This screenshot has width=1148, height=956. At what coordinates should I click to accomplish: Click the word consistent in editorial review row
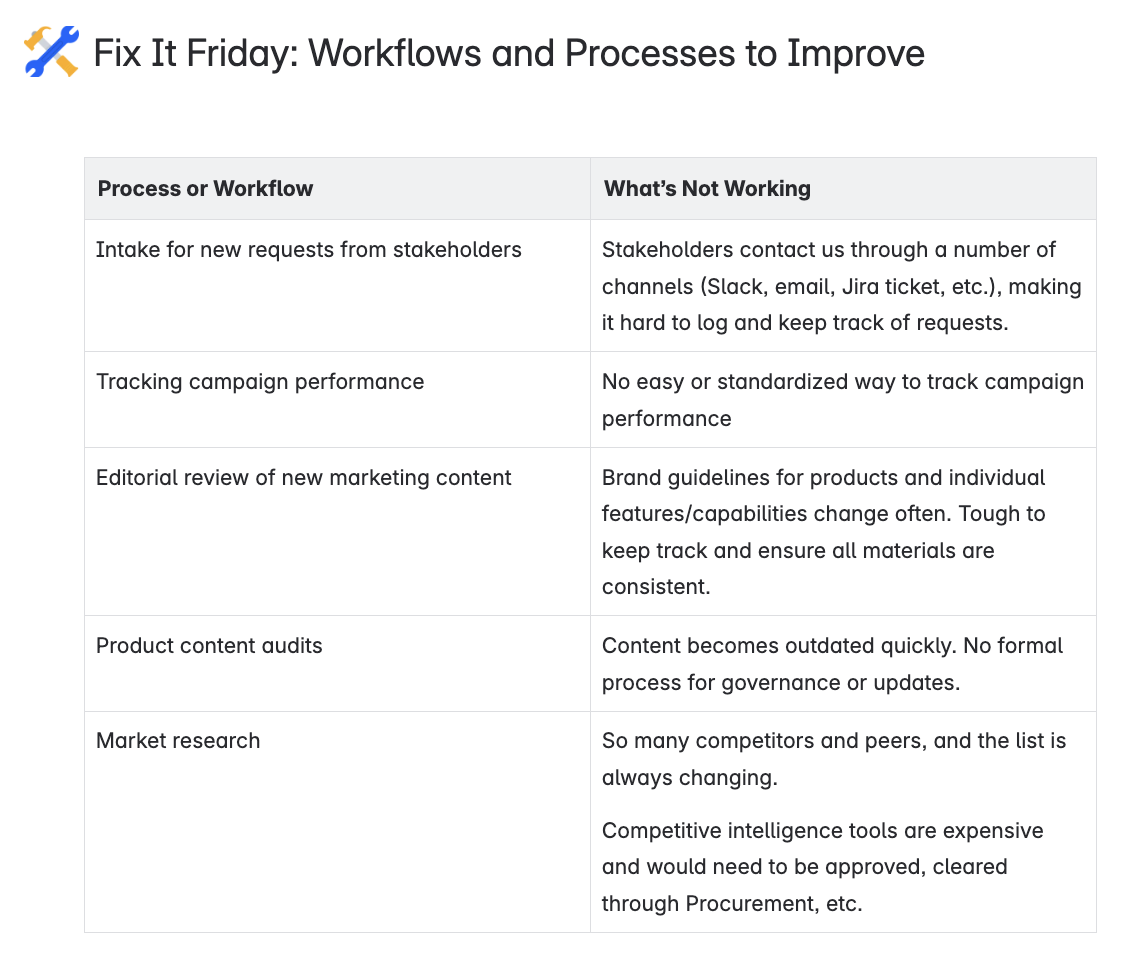tap(655, 587)
